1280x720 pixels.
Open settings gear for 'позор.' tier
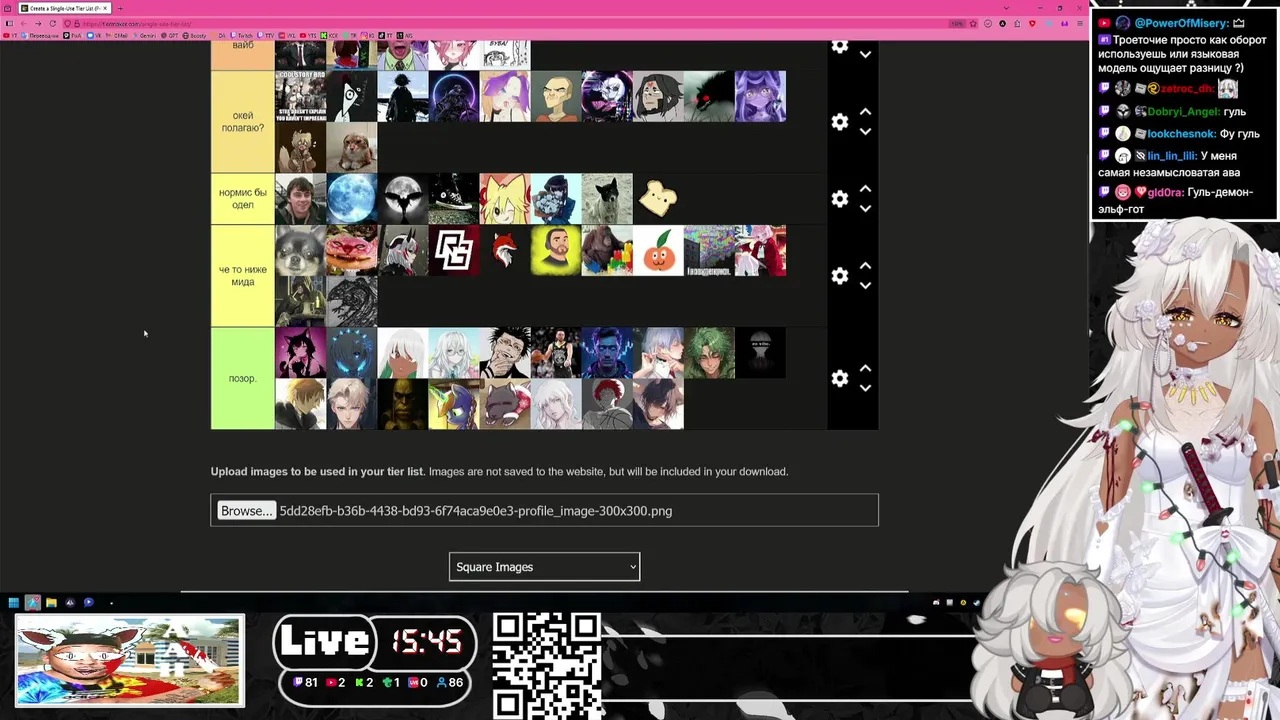pos(839,378)
